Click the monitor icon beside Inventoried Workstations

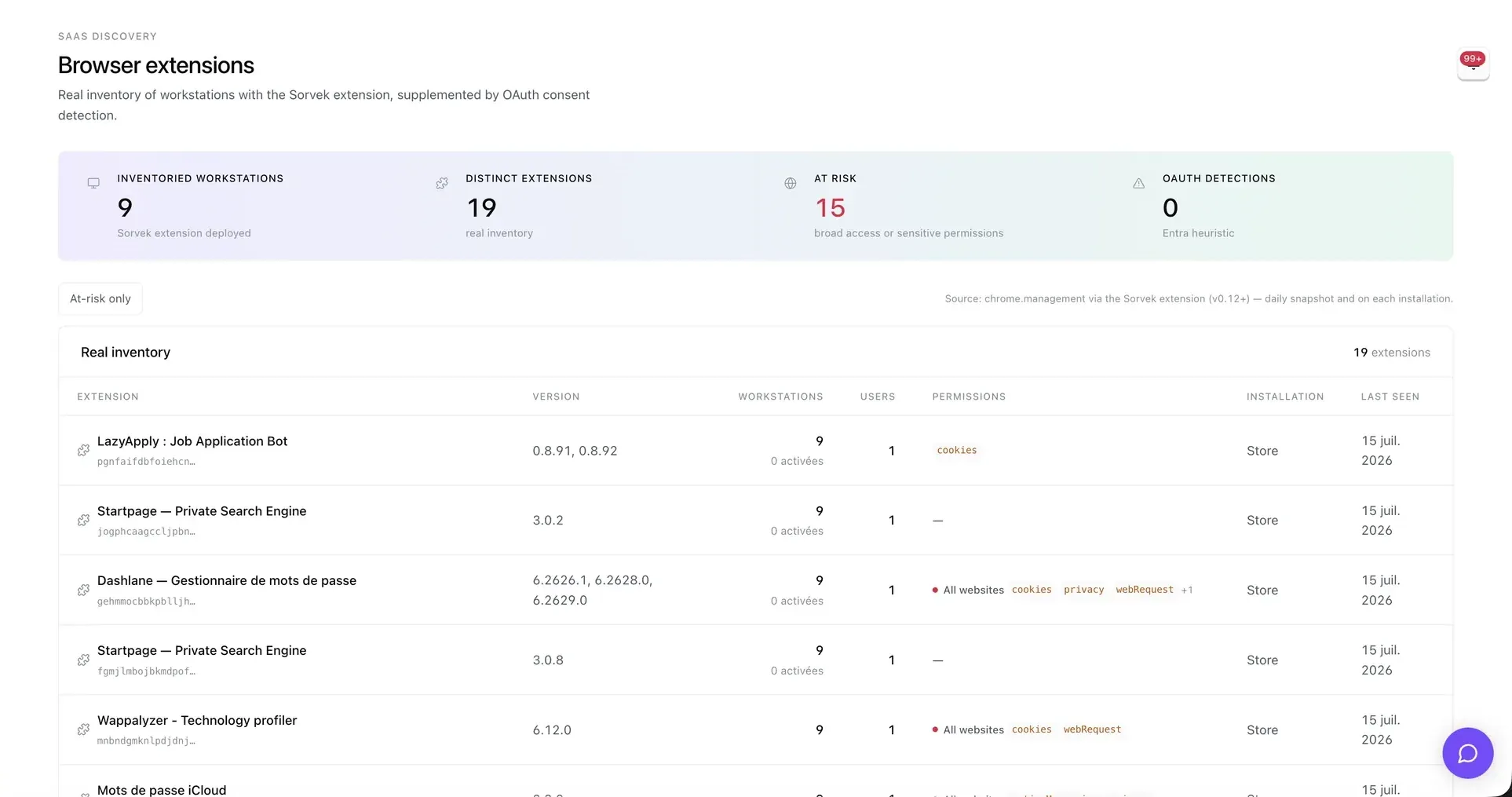93,183
